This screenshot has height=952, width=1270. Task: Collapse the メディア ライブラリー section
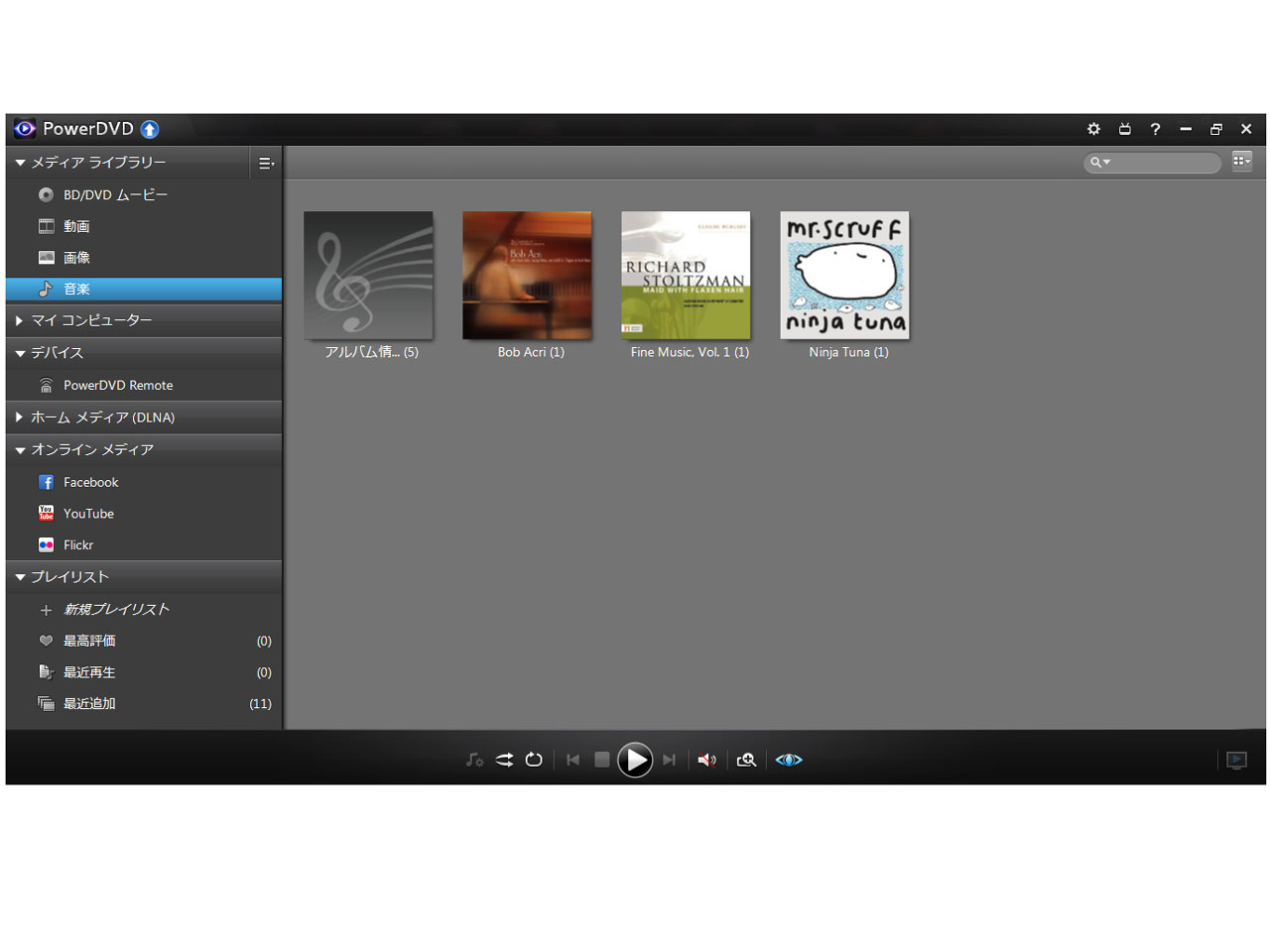click(20, 163)
